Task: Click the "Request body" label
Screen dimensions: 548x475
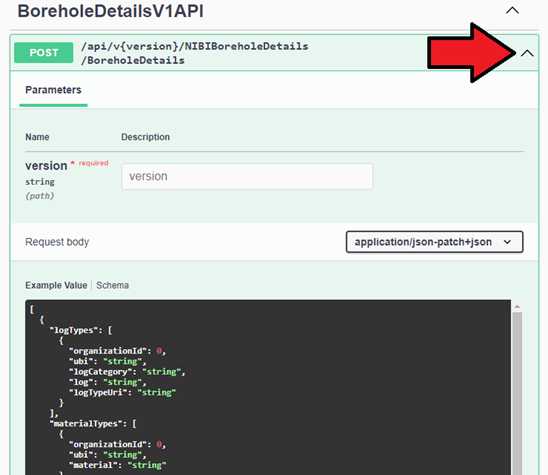Action: (57, 242)
